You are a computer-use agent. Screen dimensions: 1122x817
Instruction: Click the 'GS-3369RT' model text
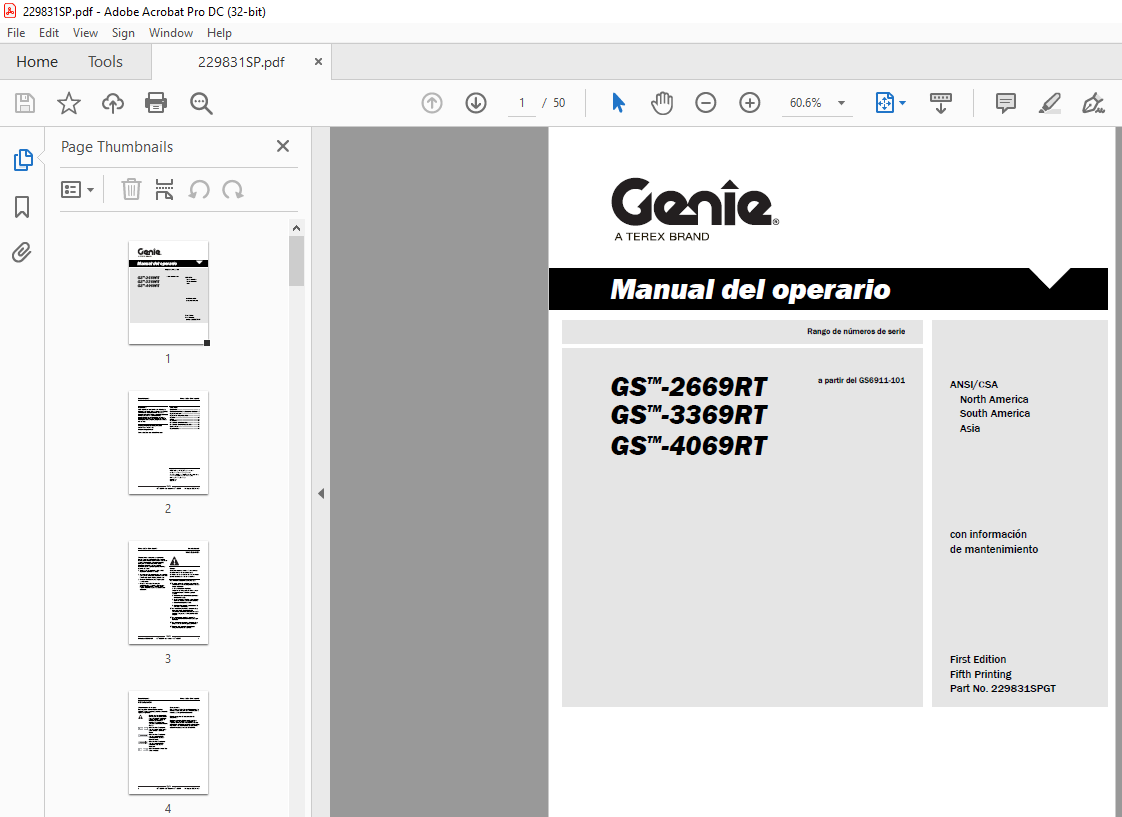[x=688, y=415]
